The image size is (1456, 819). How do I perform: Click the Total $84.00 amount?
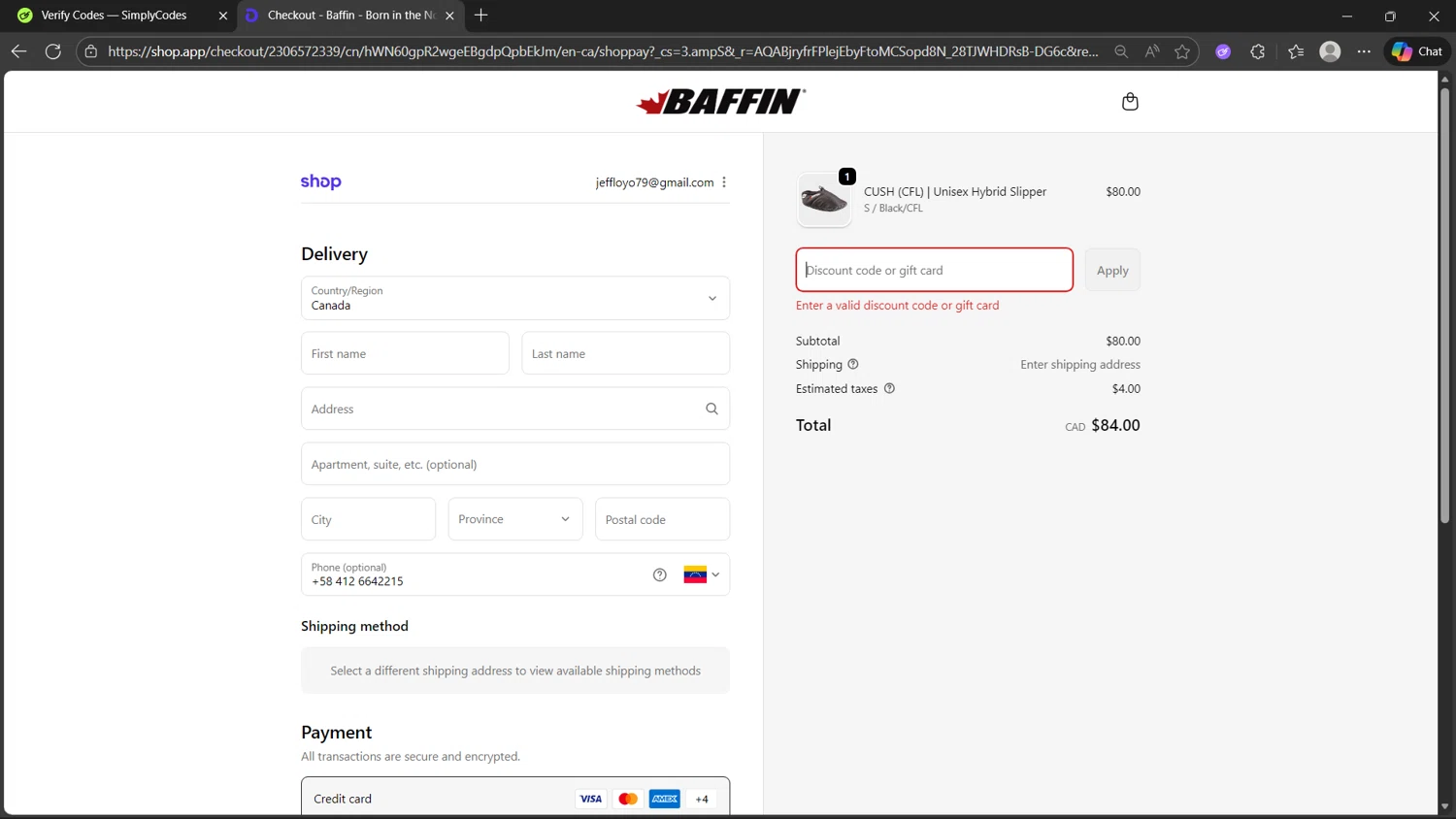pos(1115,425)
